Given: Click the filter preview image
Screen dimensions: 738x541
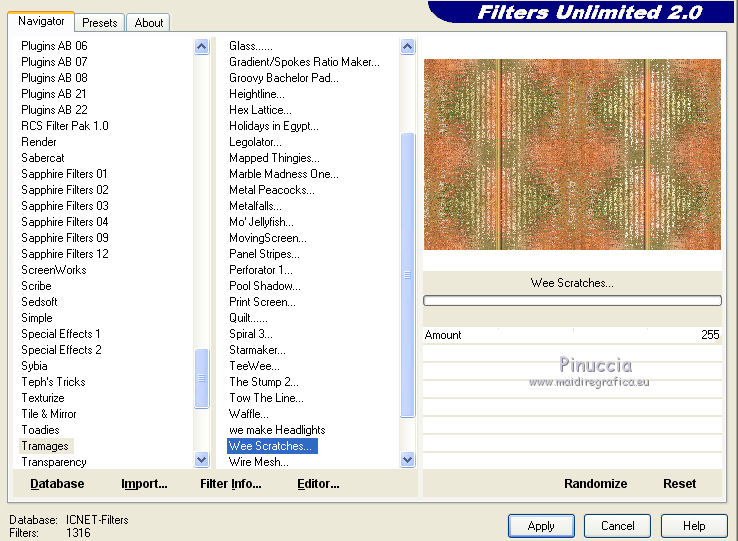Looking at the screenshot, I should click(572, 154).
